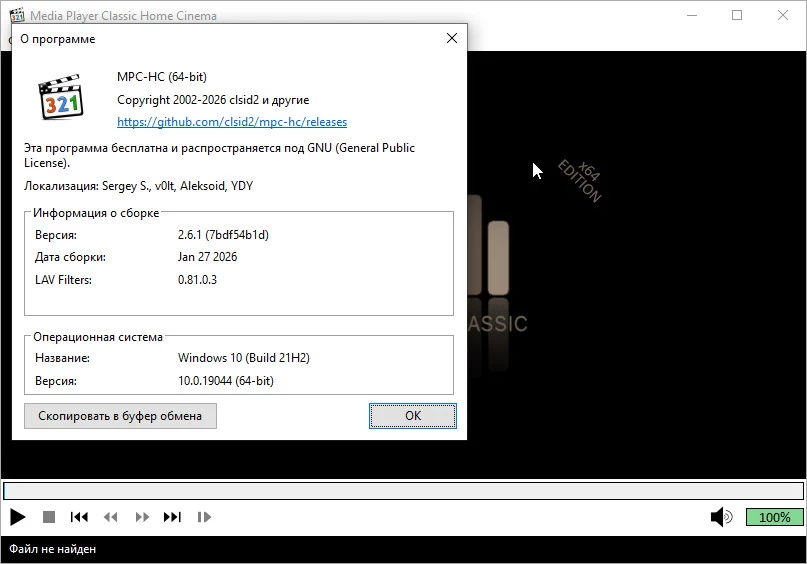Viewport: 807px width, 564px height.
Task: Click the seek bar above playback controls
Action: point(403,491)
